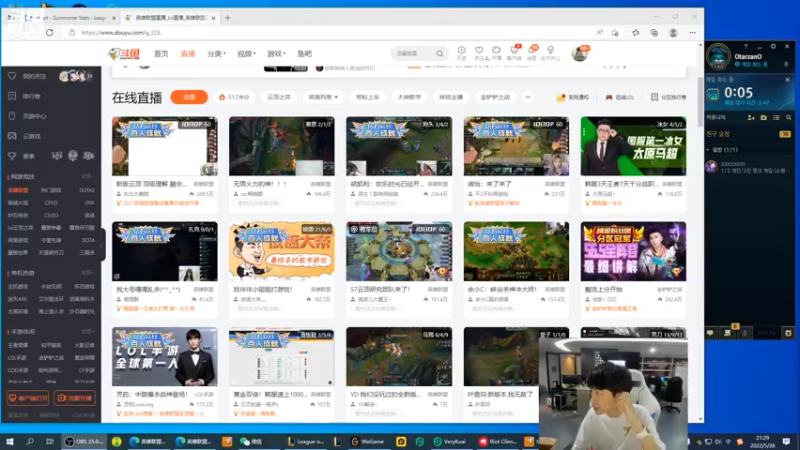
Task: Cancel queue with X beside 0:05 timer
Action: (x=787, y=80)
